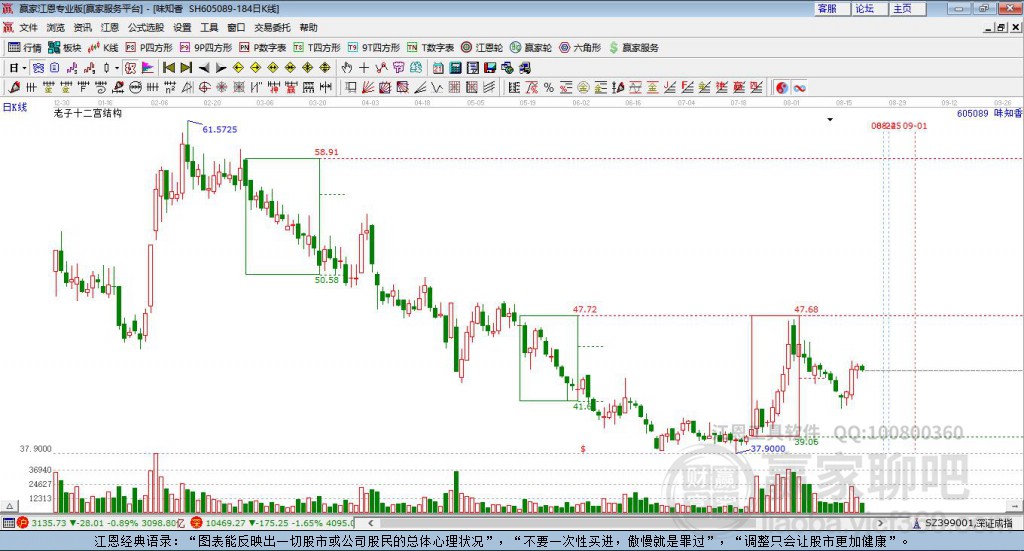Open the 文件 menu
The height and width of the screenshot is (551, 1024).
point(28,27)
